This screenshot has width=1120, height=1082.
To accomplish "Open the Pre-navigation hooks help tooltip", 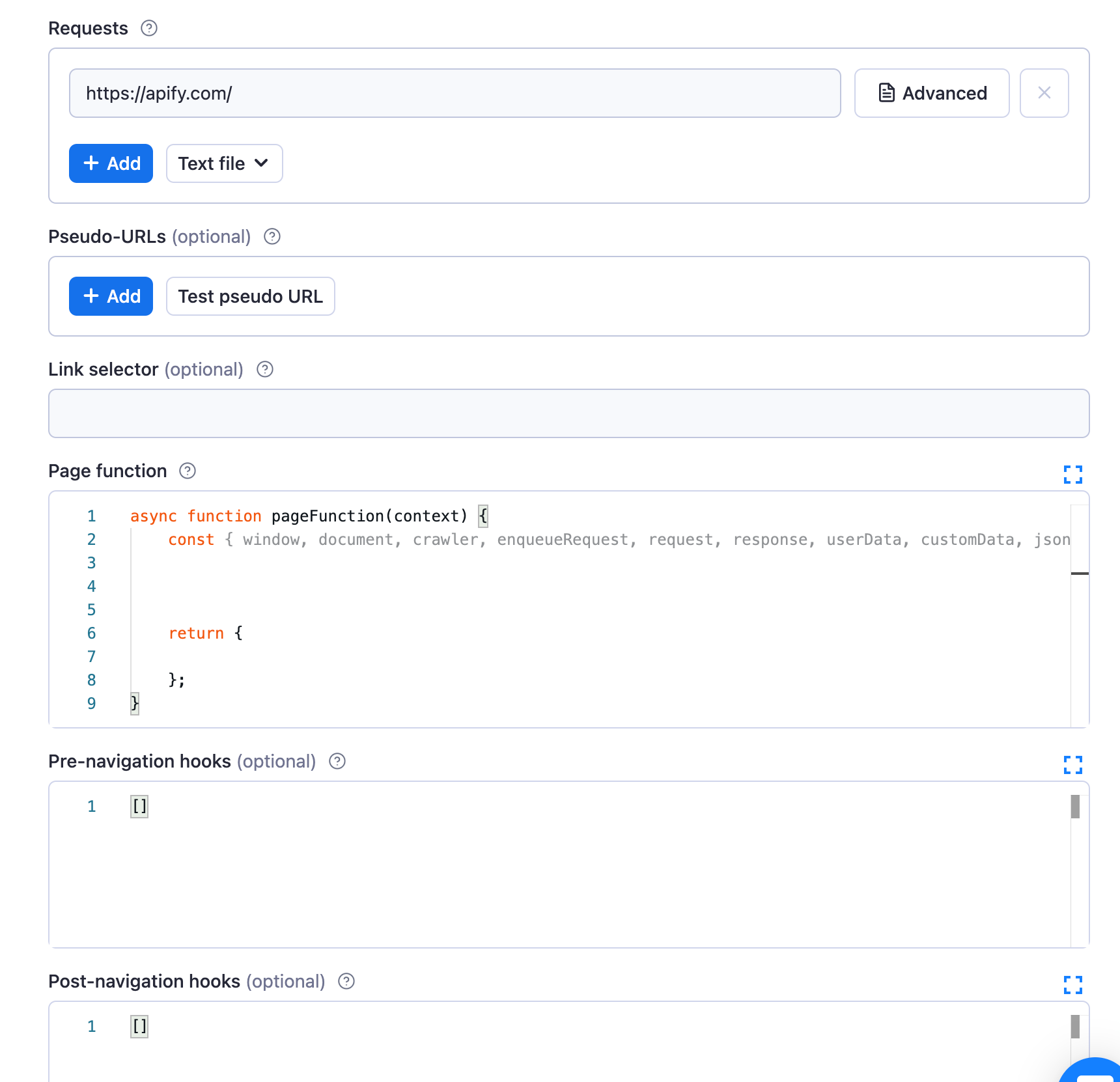I will pyautogui.click(x=337, y=761).
